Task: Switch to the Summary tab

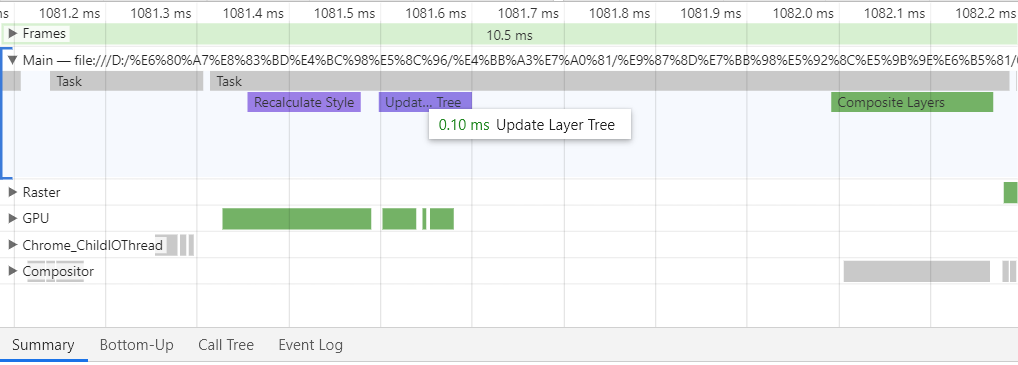Action: (x=43, y=345)
